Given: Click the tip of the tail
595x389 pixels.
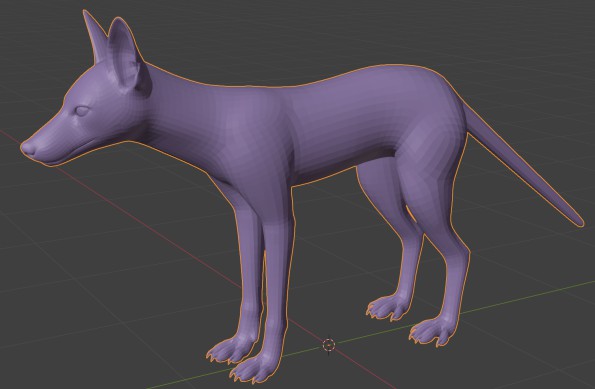Looking at the screenshot, I should 578,221.
